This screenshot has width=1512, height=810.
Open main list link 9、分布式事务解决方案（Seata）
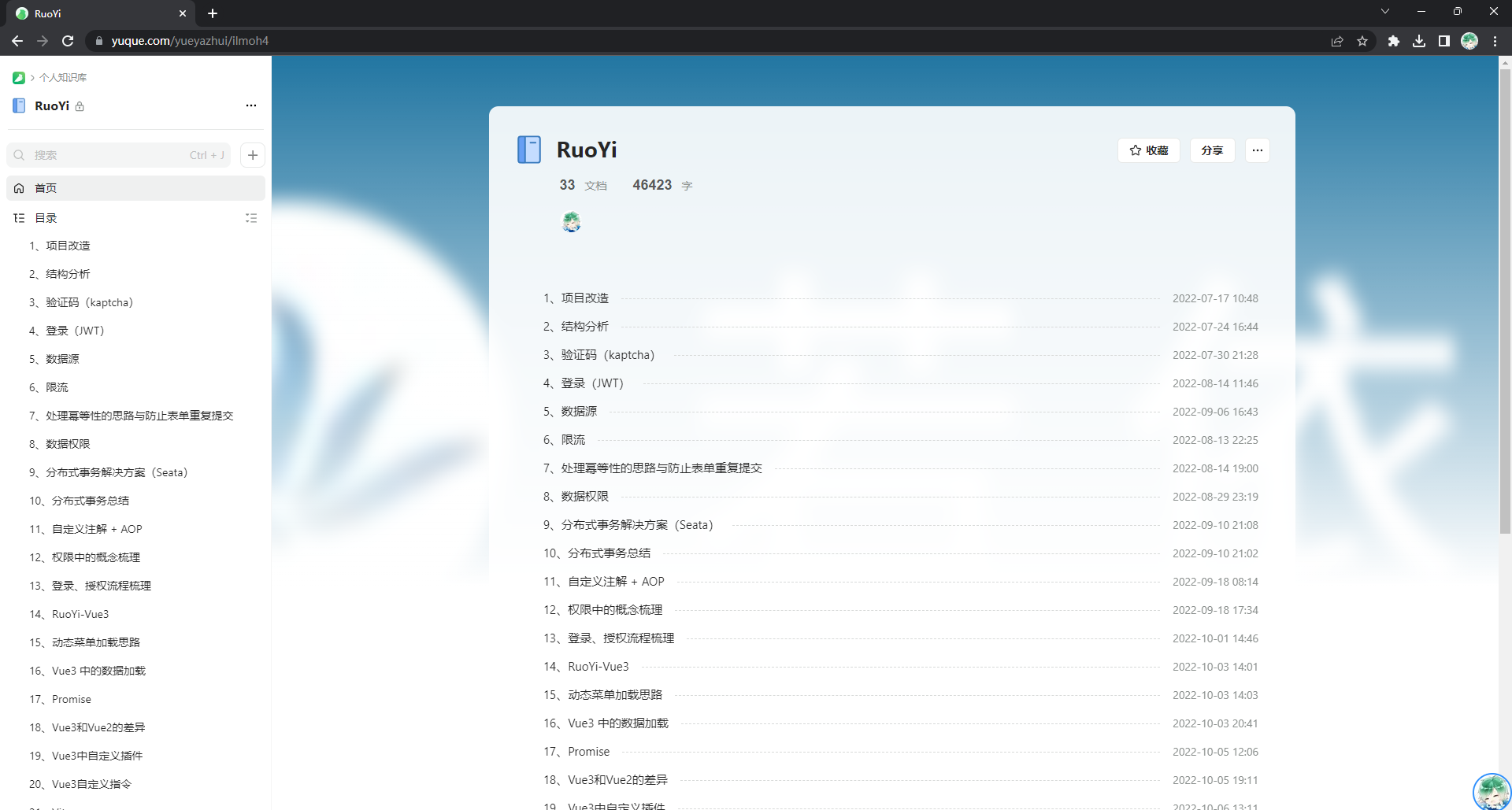click(x=628, y=525)
